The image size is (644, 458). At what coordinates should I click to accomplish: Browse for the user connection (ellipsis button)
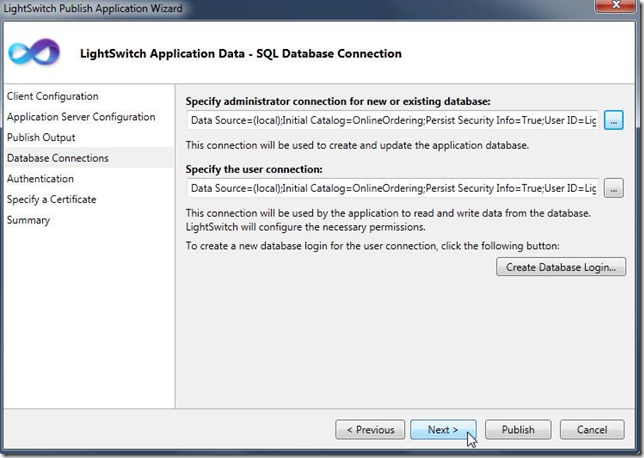click(x=614, y=188)
